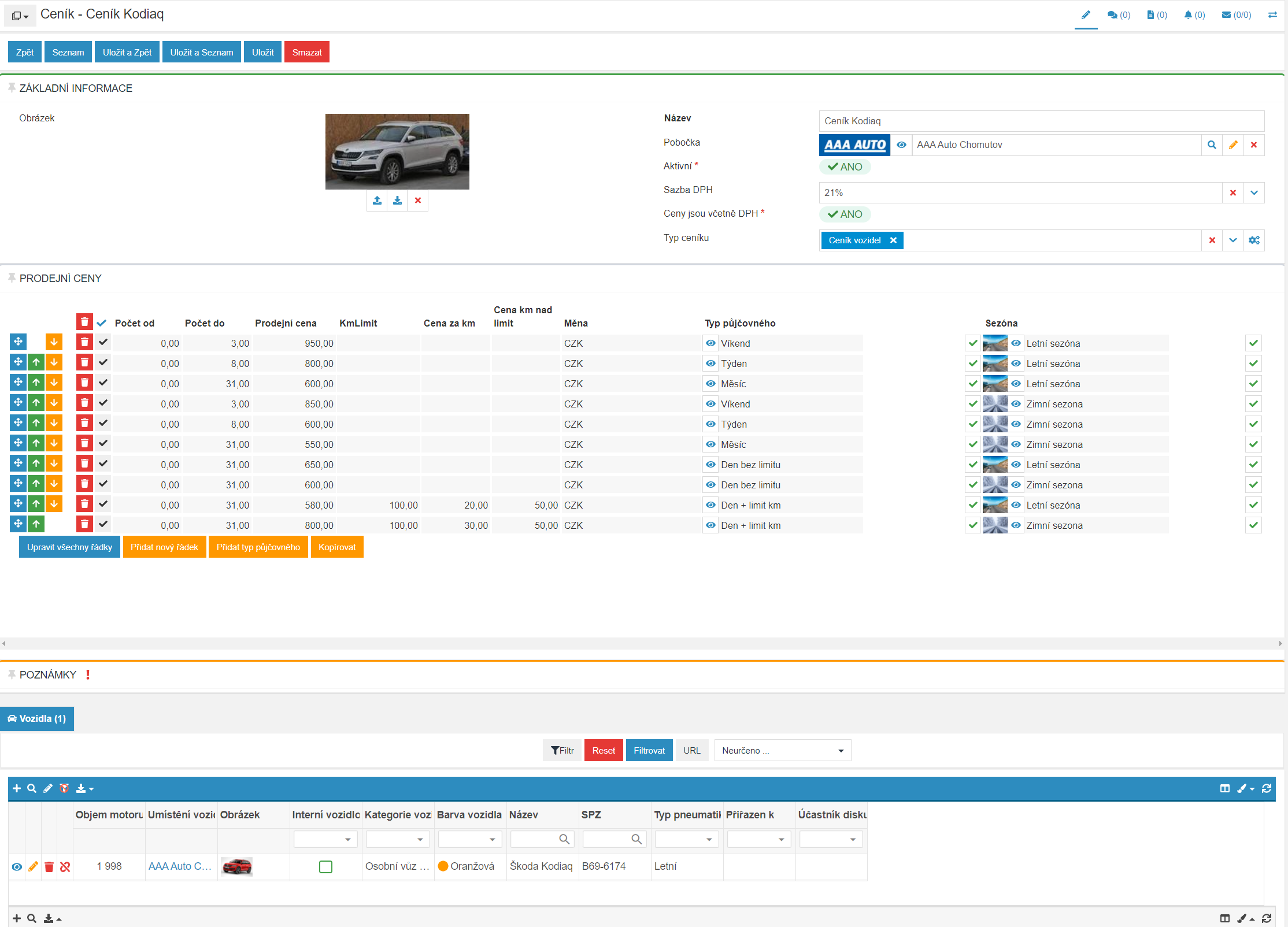1288x927 pixels.
Task: Click the gears icon next to Typ ceníku
Action: coord(1254,240)
